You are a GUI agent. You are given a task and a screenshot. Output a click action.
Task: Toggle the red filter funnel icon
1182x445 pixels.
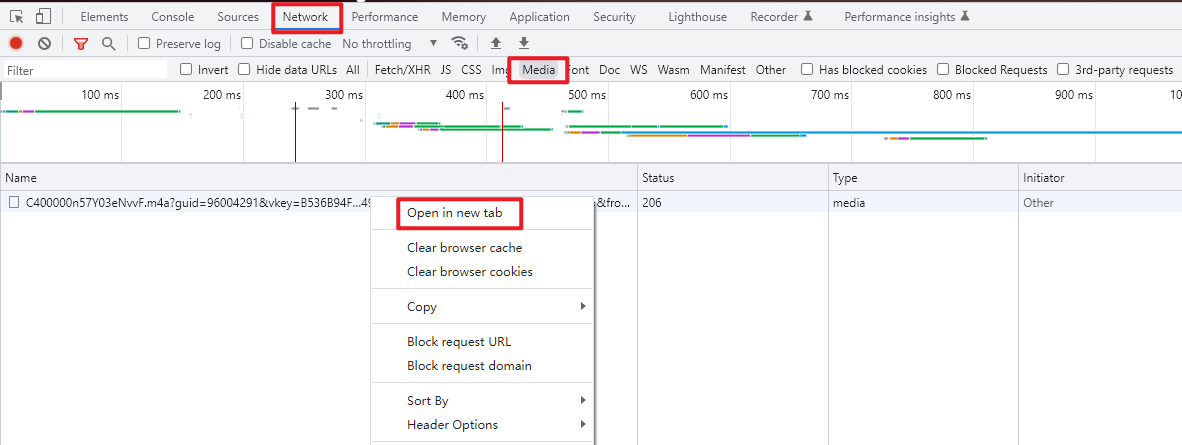pos(81,44)
